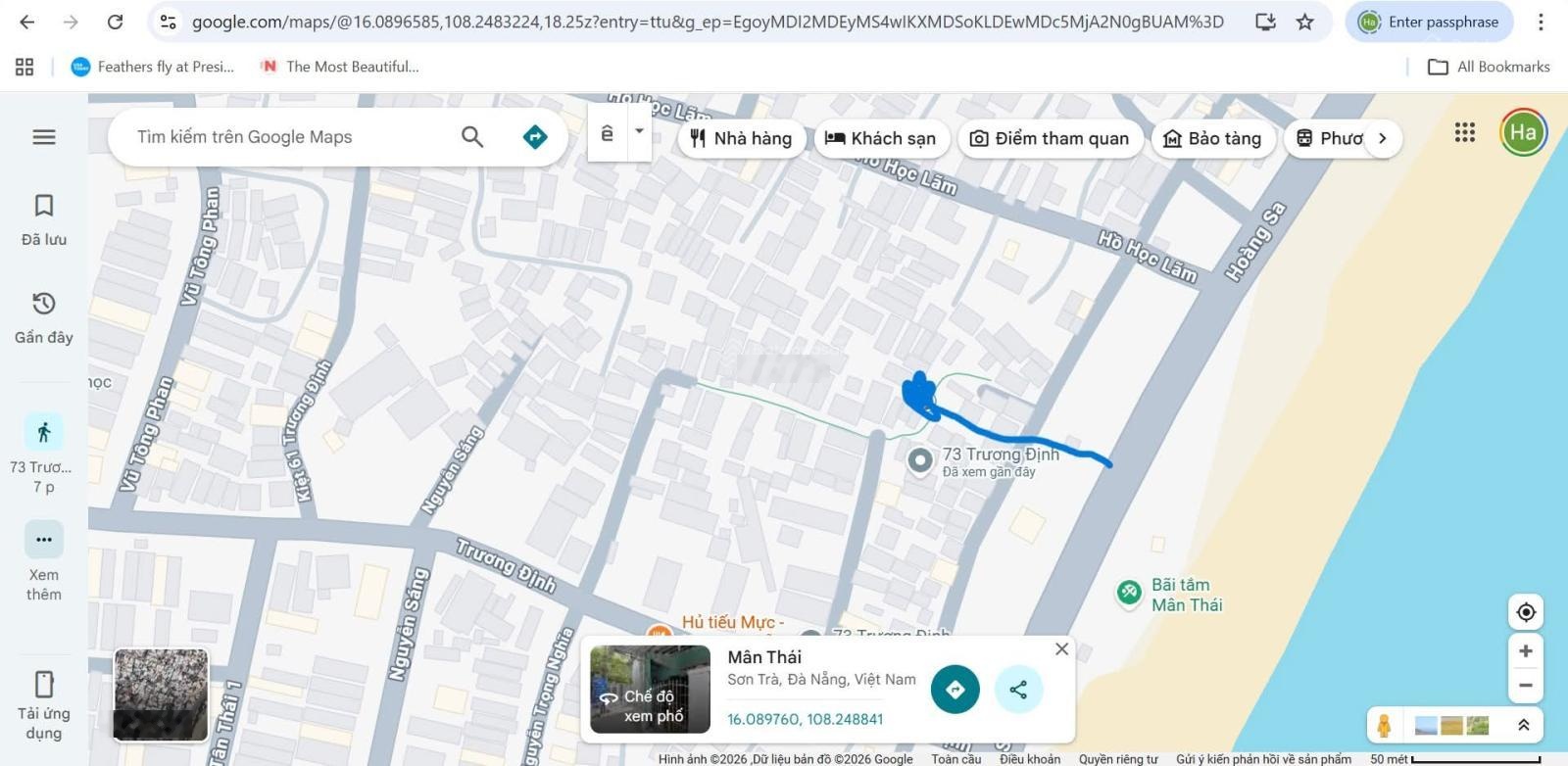Open the Đã lưu saved places
The height and width of the screenshot is (766, 1568).
pos(44,219)
